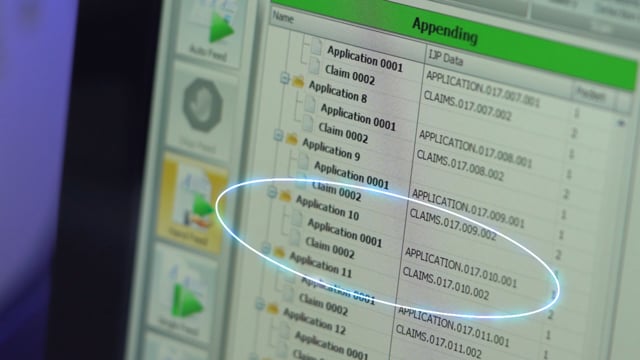
Task: Click the folder icon beside Application 9
Action: pyautogui.click(x=291, y=140)
